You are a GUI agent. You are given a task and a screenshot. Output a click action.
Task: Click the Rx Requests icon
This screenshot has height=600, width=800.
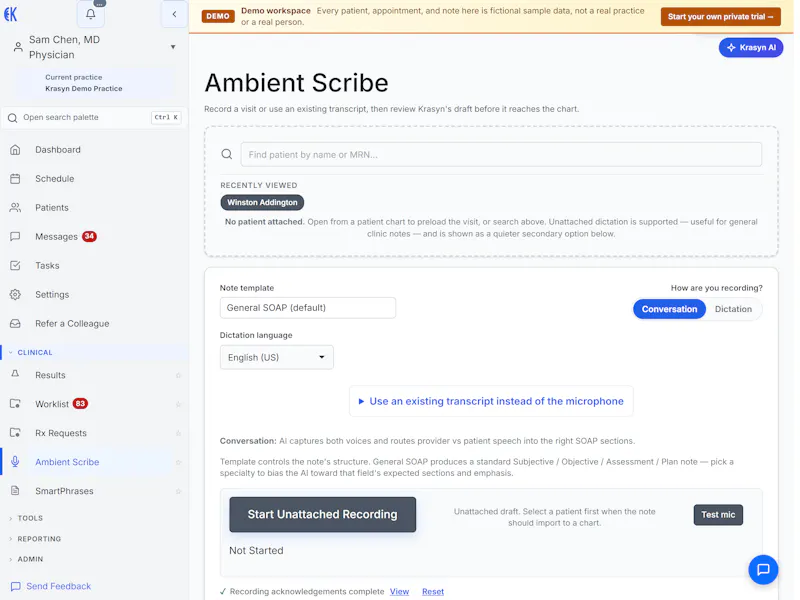coord(15,433)
